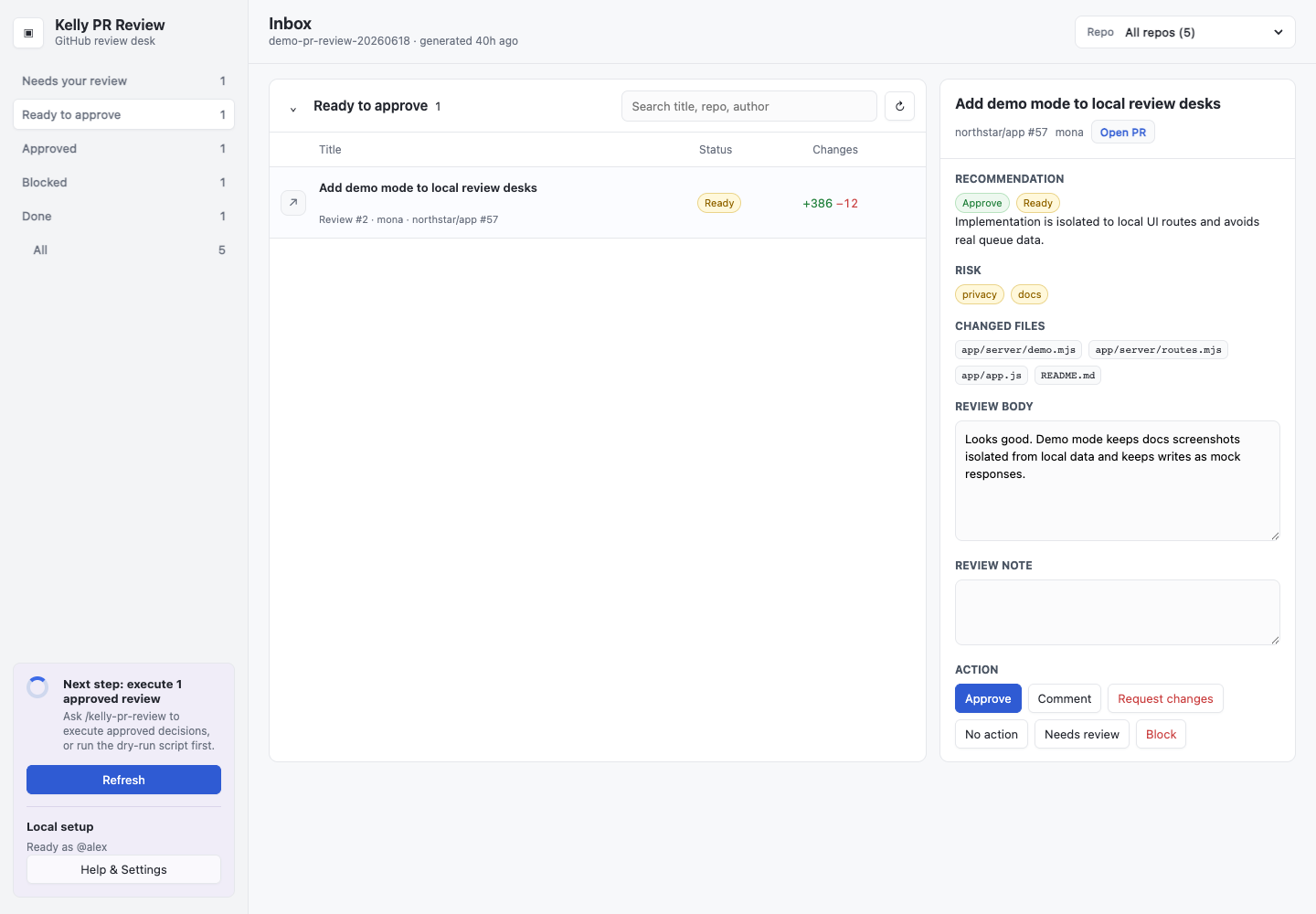This screenshot has height=914, width=1316.
Task: Choose the Block action
Action: (1161, 734)
